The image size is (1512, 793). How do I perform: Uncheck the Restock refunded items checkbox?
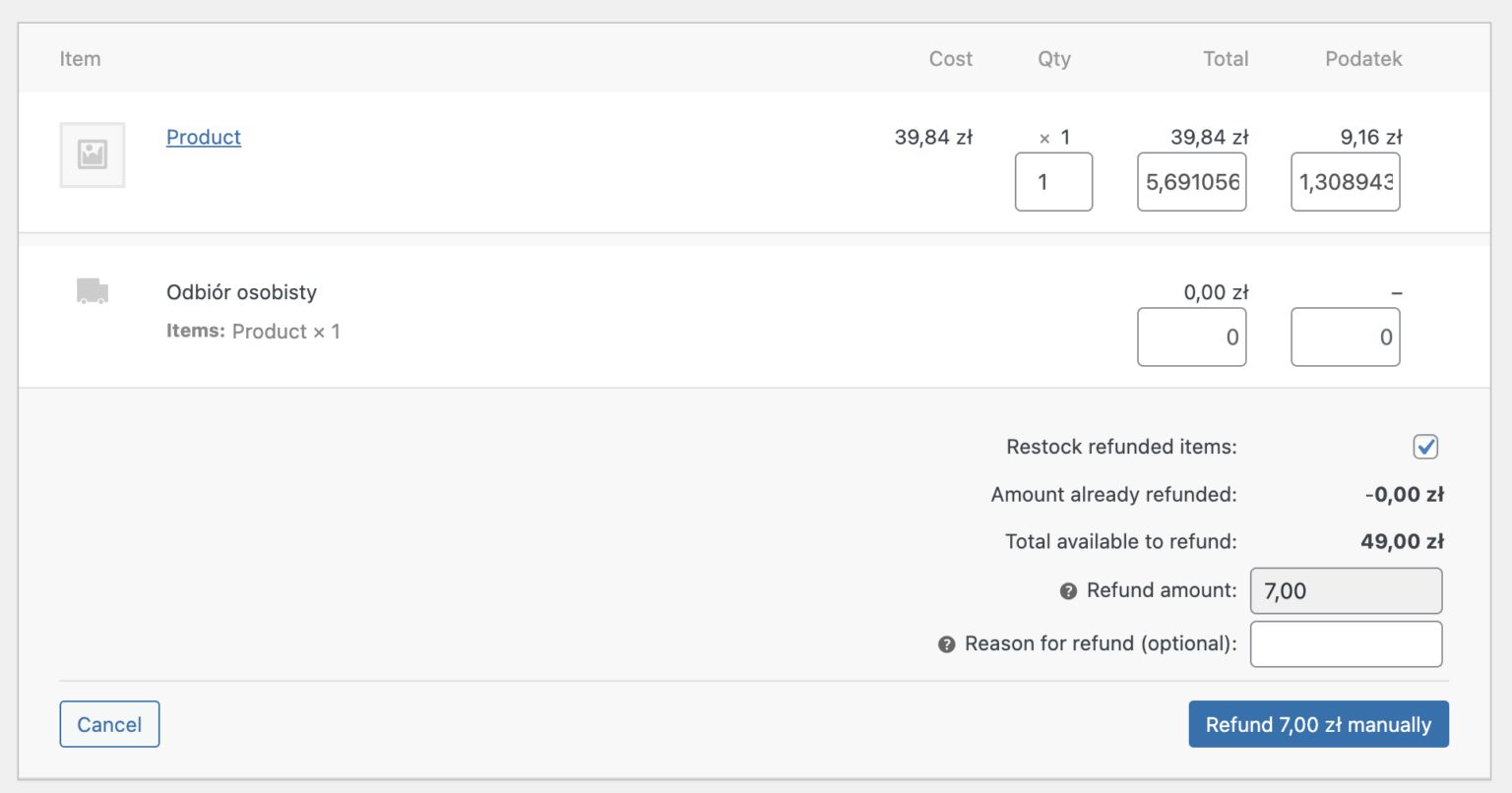click(x=1425, y=447)
